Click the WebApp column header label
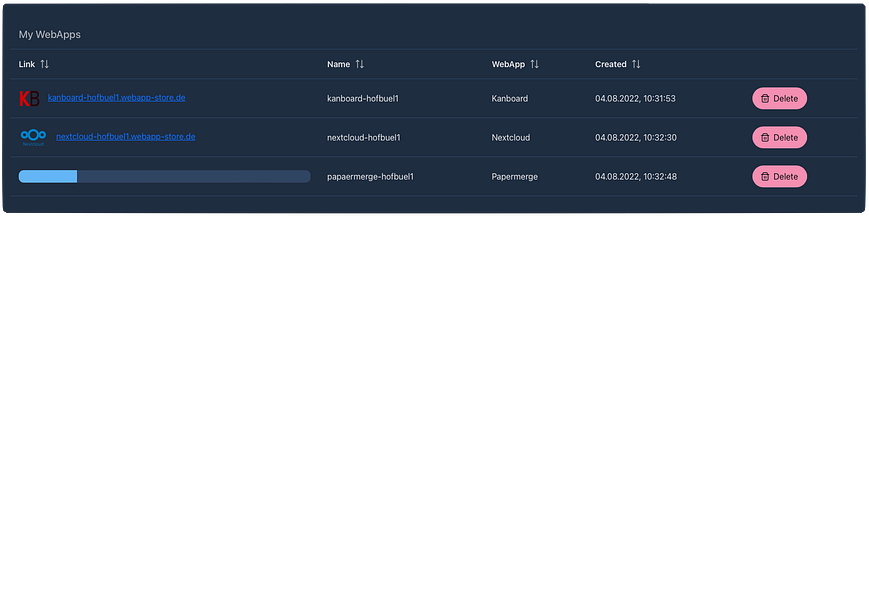This screenshot has height=600, width=869. point(508,64)
